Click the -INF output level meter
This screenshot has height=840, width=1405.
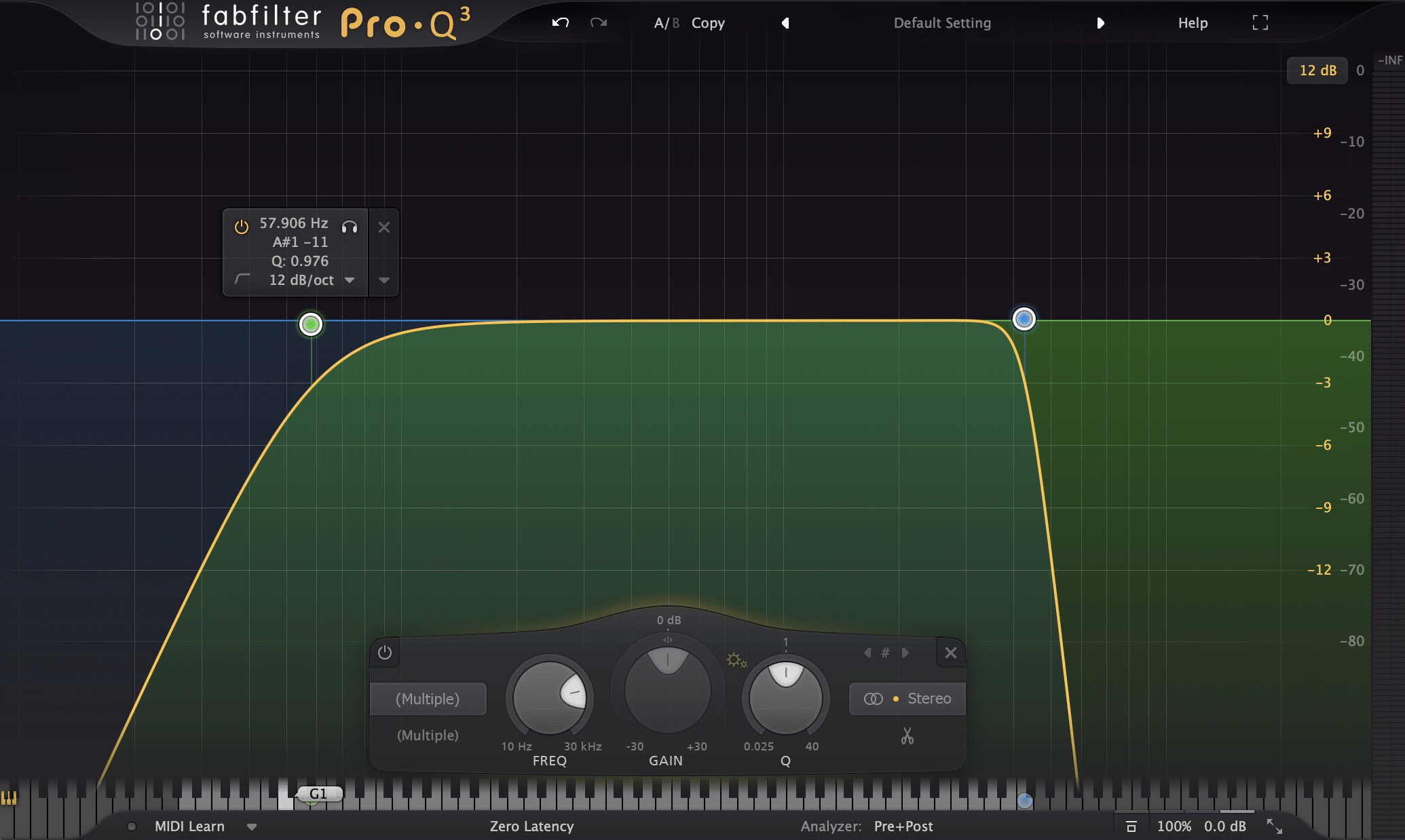[x=1389, y=60]
